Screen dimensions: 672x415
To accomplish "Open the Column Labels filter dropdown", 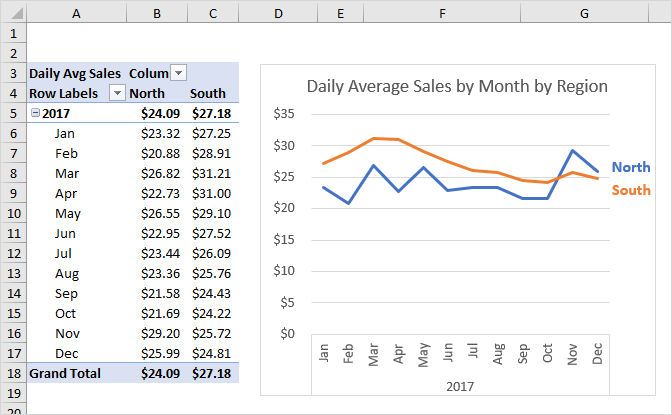I will 178,73.
